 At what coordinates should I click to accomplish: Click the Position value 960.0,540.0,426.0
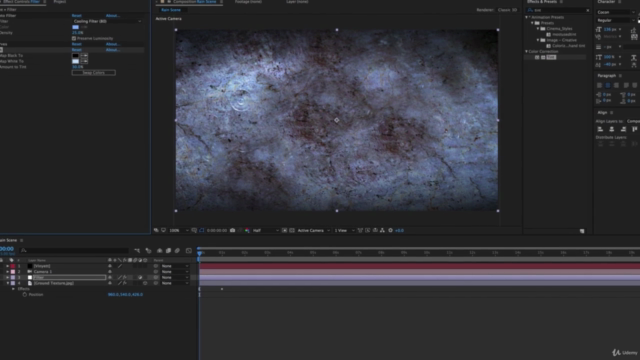click(125, 295)
